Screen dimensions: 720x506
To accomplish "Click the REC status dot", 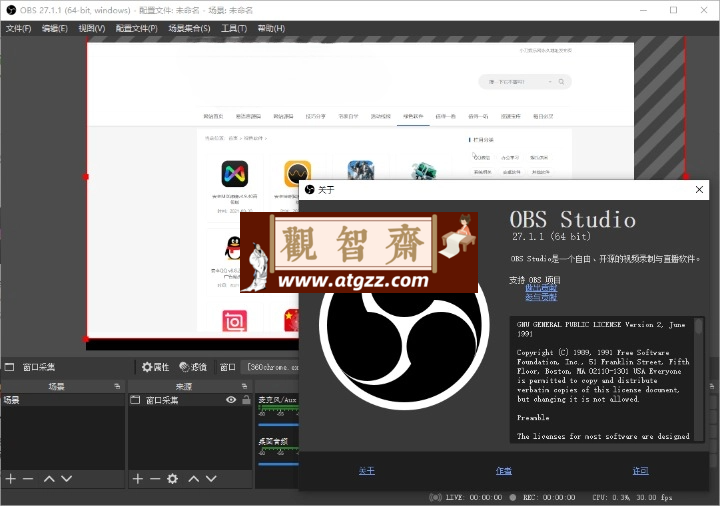I will pyautogui.click(x=513, y=497).
